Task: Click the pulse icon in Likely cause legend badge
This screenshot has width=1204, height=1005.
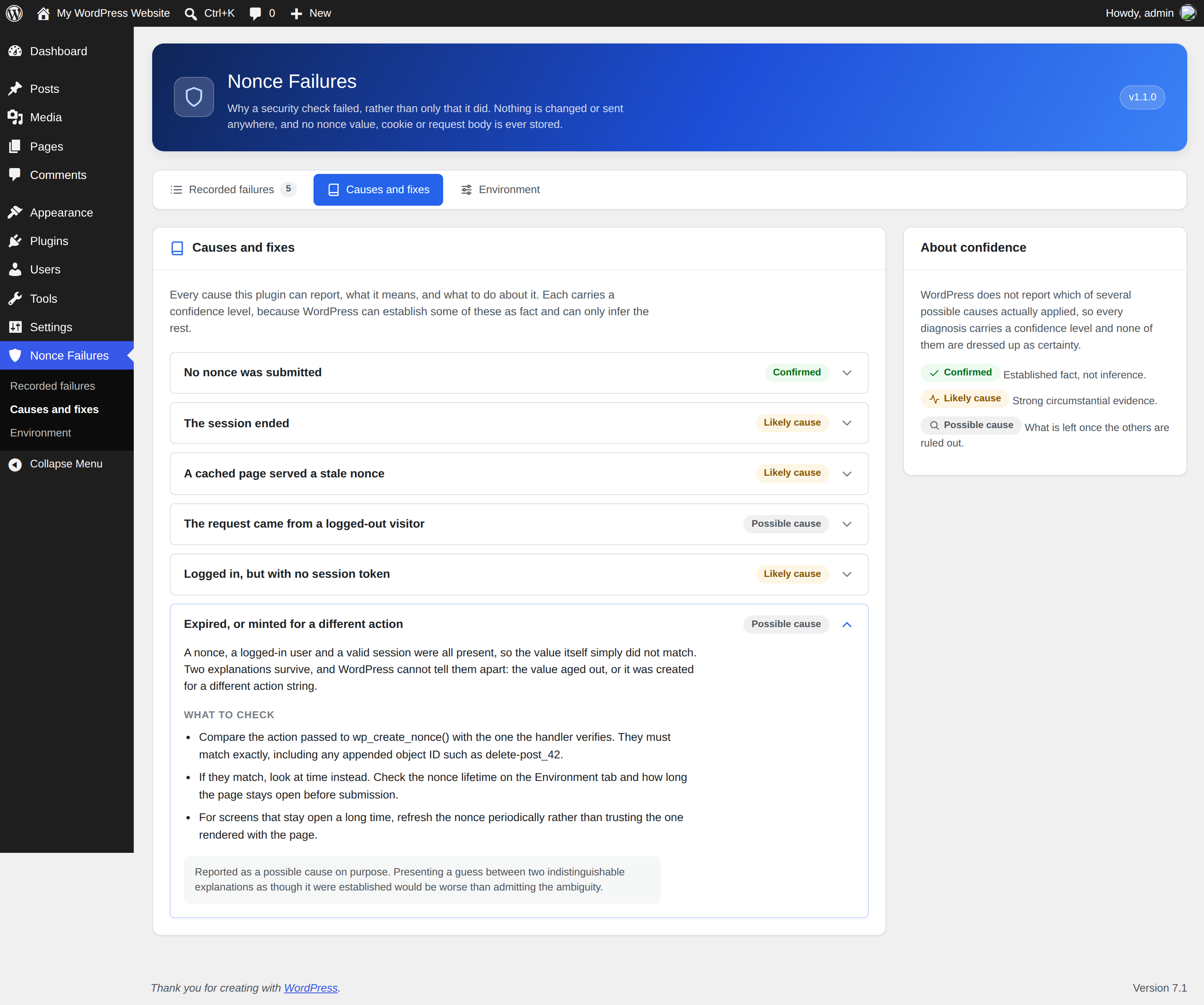Action: (x=934, y=398)
